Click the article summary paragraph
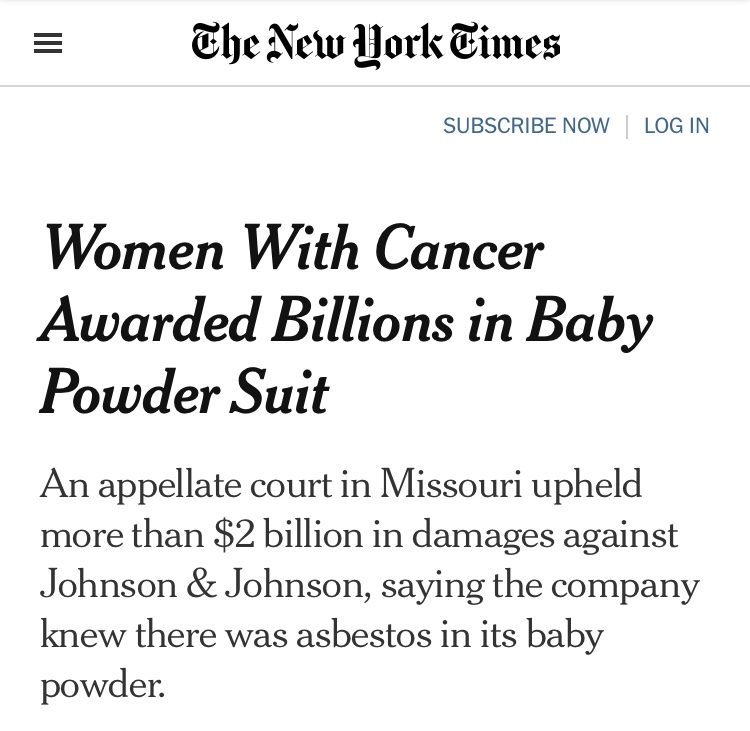This screenshot has height=731, width=750. [368, 585]
